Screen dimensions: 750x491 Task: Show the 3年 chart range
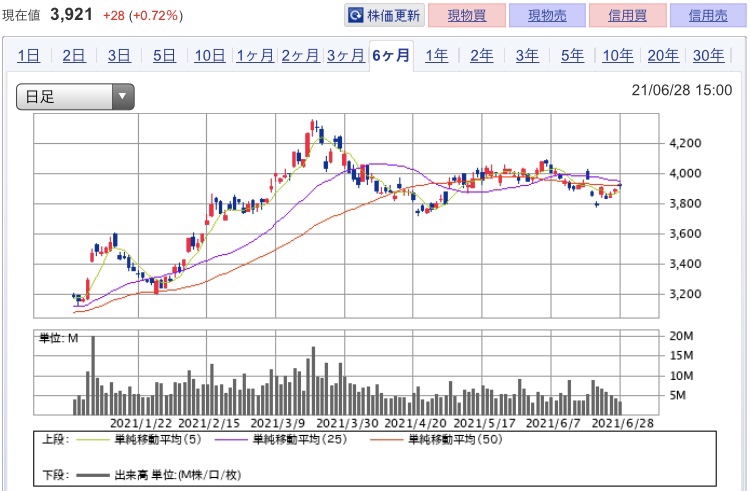[527, 55]
